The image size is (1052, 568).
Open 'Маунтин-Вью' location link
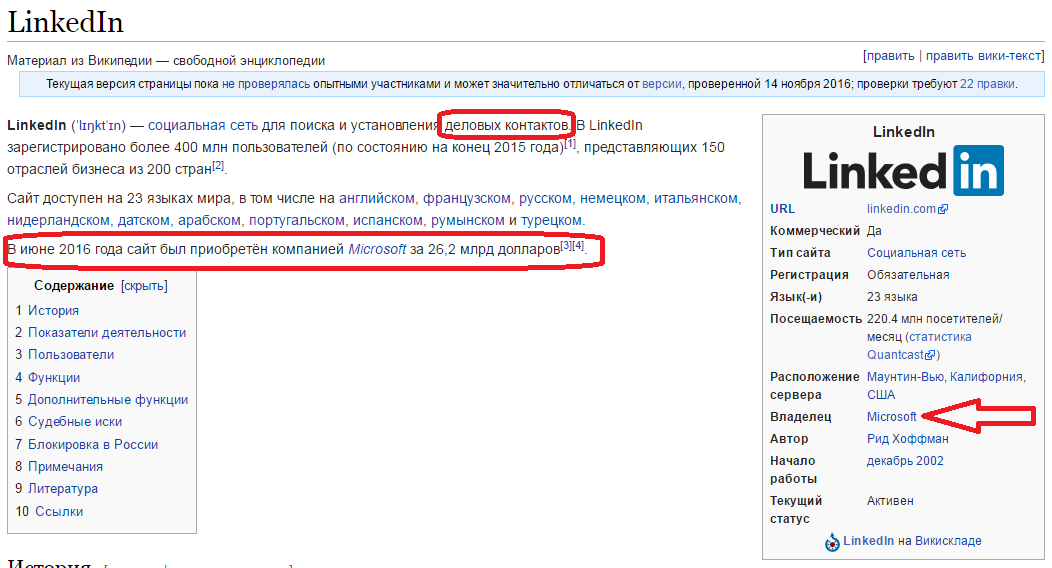click(x=905, y=377)
